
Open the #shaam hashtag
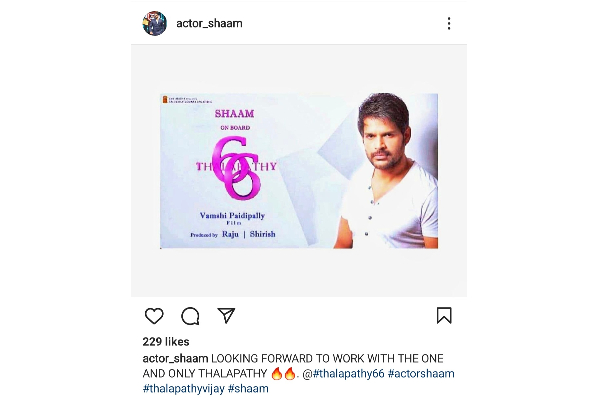pos(248,389)
